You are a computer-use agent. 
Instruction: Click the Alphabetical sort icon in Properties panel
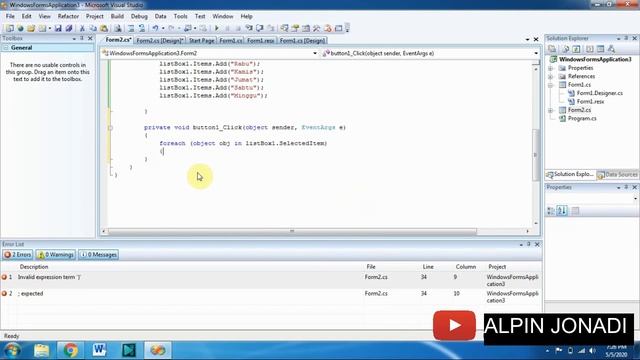(x=562, y=211)
